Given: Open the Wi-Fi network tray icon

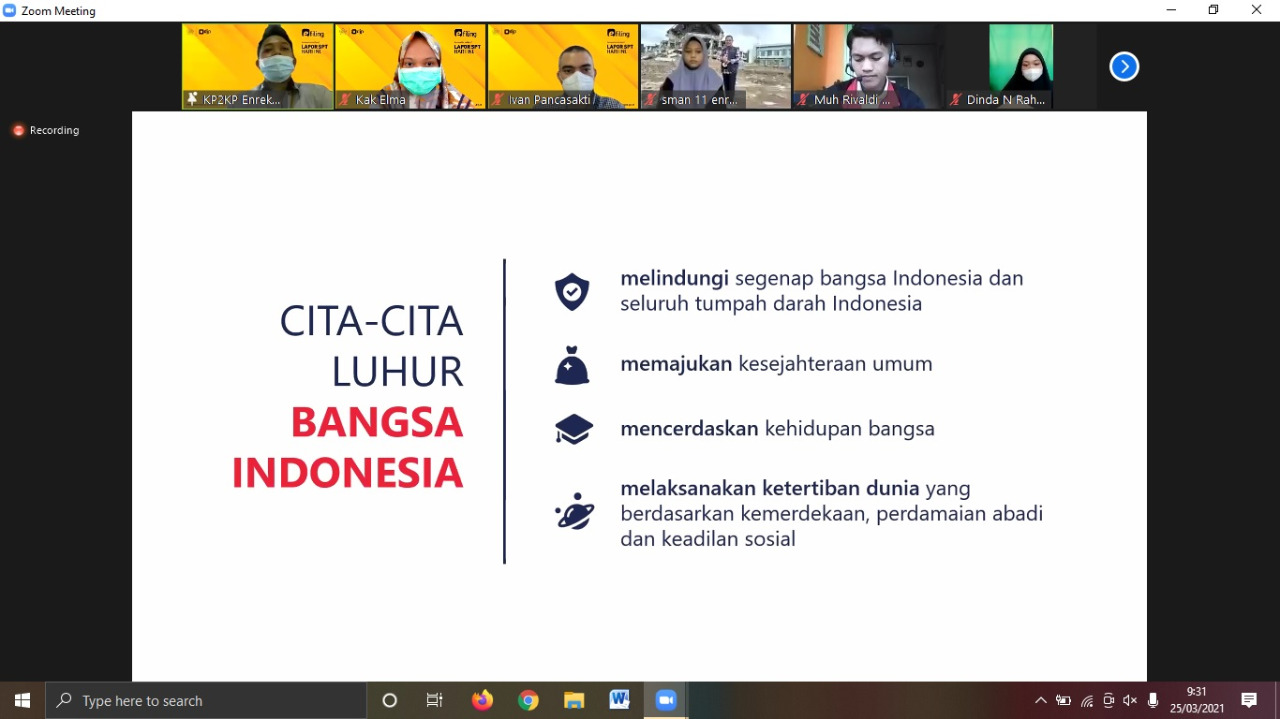Looking at the screenshot, I should [x=1086, y=701].
